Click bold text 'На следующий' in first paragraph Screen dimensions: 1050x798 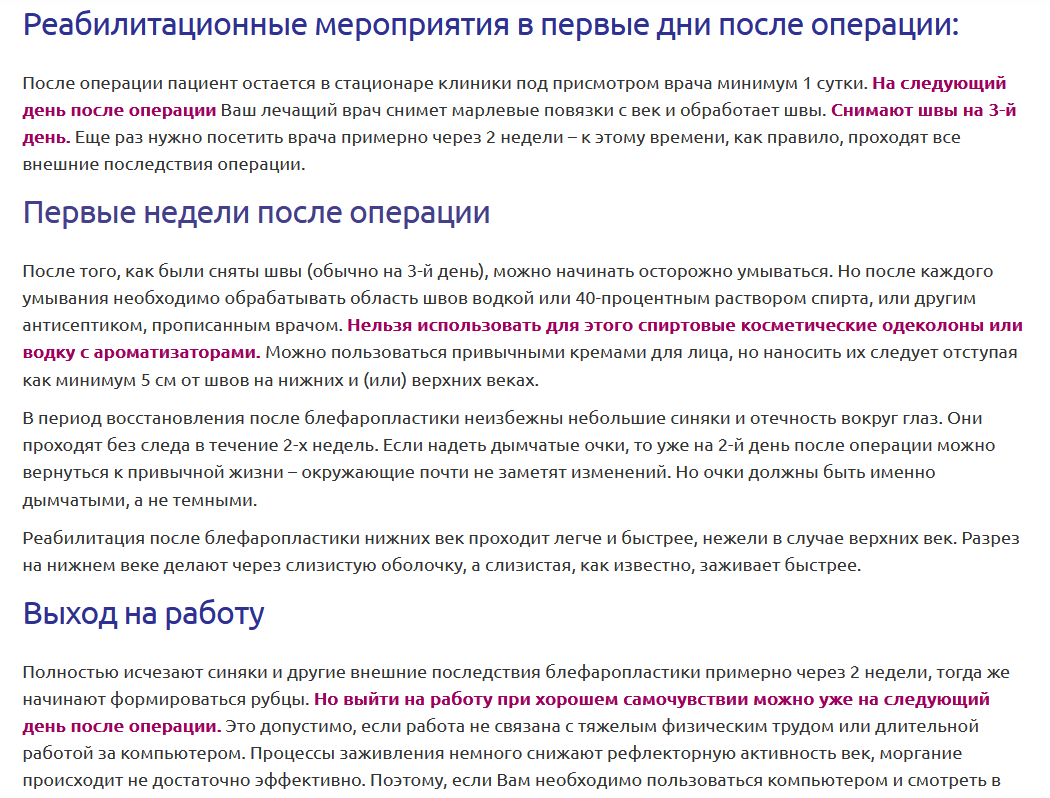(x=939, y=84)
